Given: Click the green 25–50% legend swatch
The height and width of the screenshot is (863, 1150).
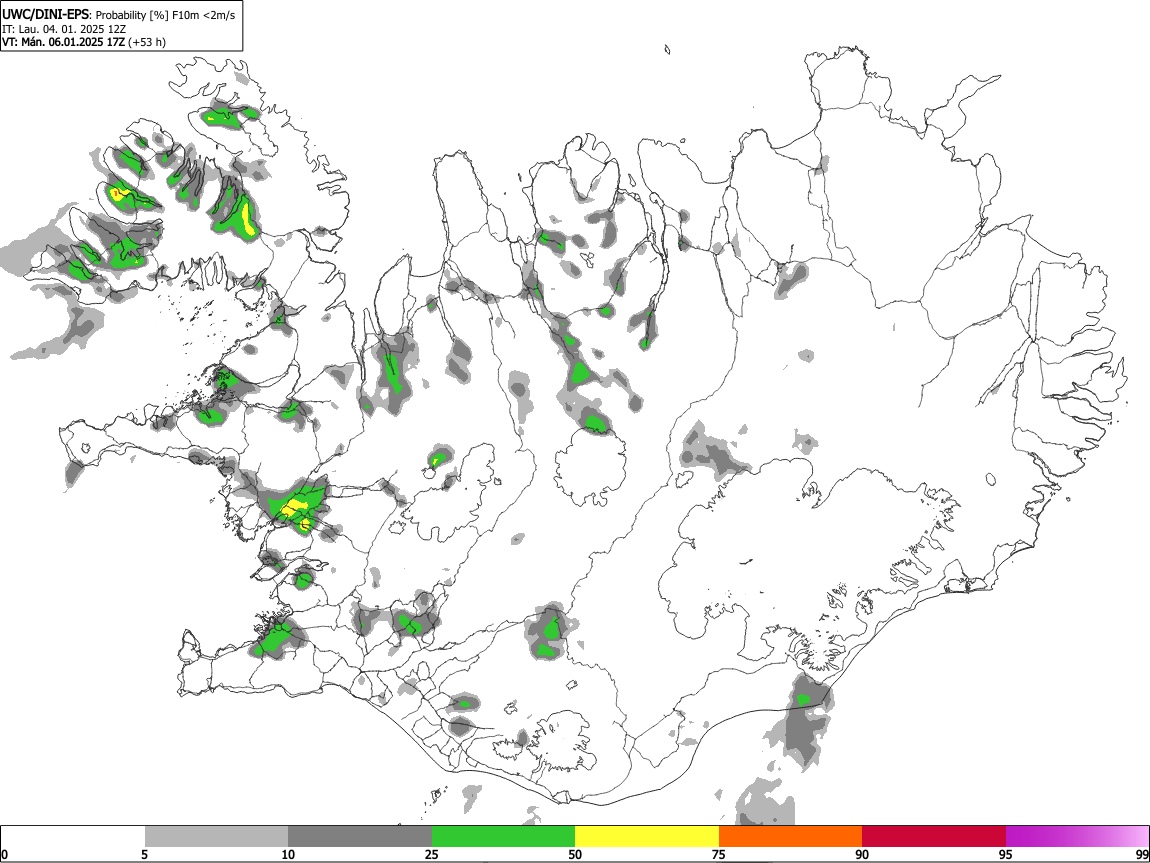Looking at the screenshot, I should point(503,836).
